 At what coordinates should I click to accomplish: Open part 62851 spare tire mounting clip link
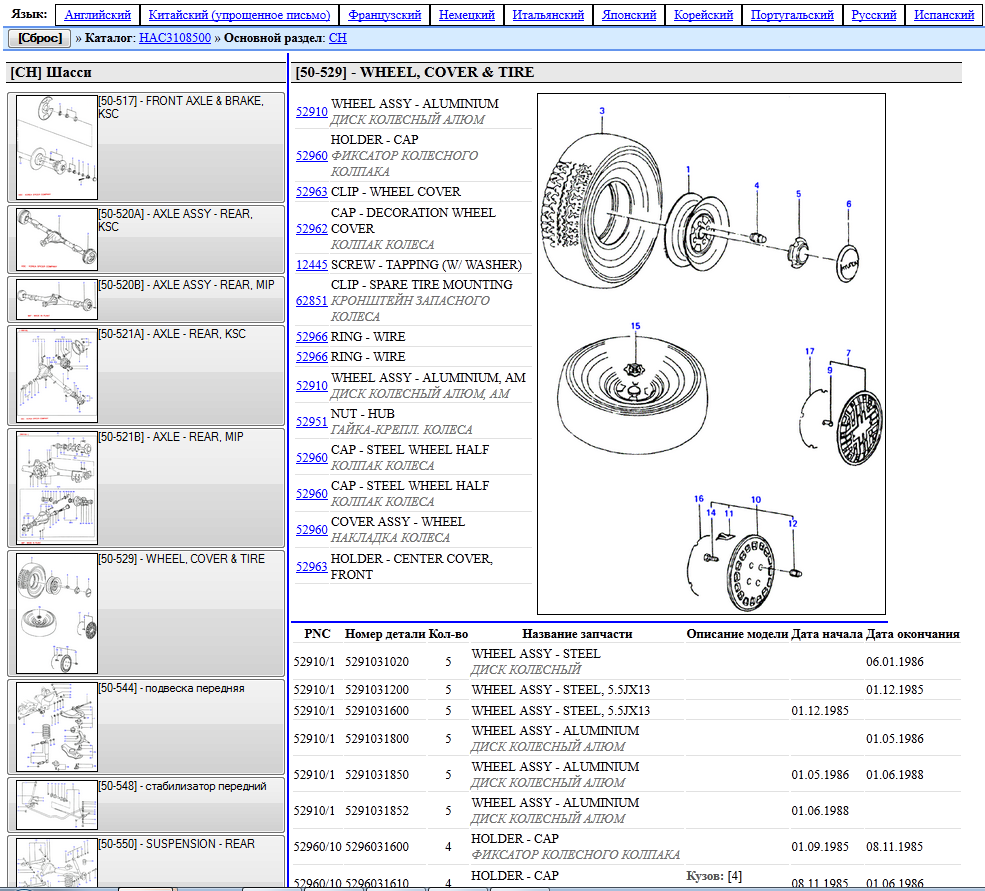[310, 300]
